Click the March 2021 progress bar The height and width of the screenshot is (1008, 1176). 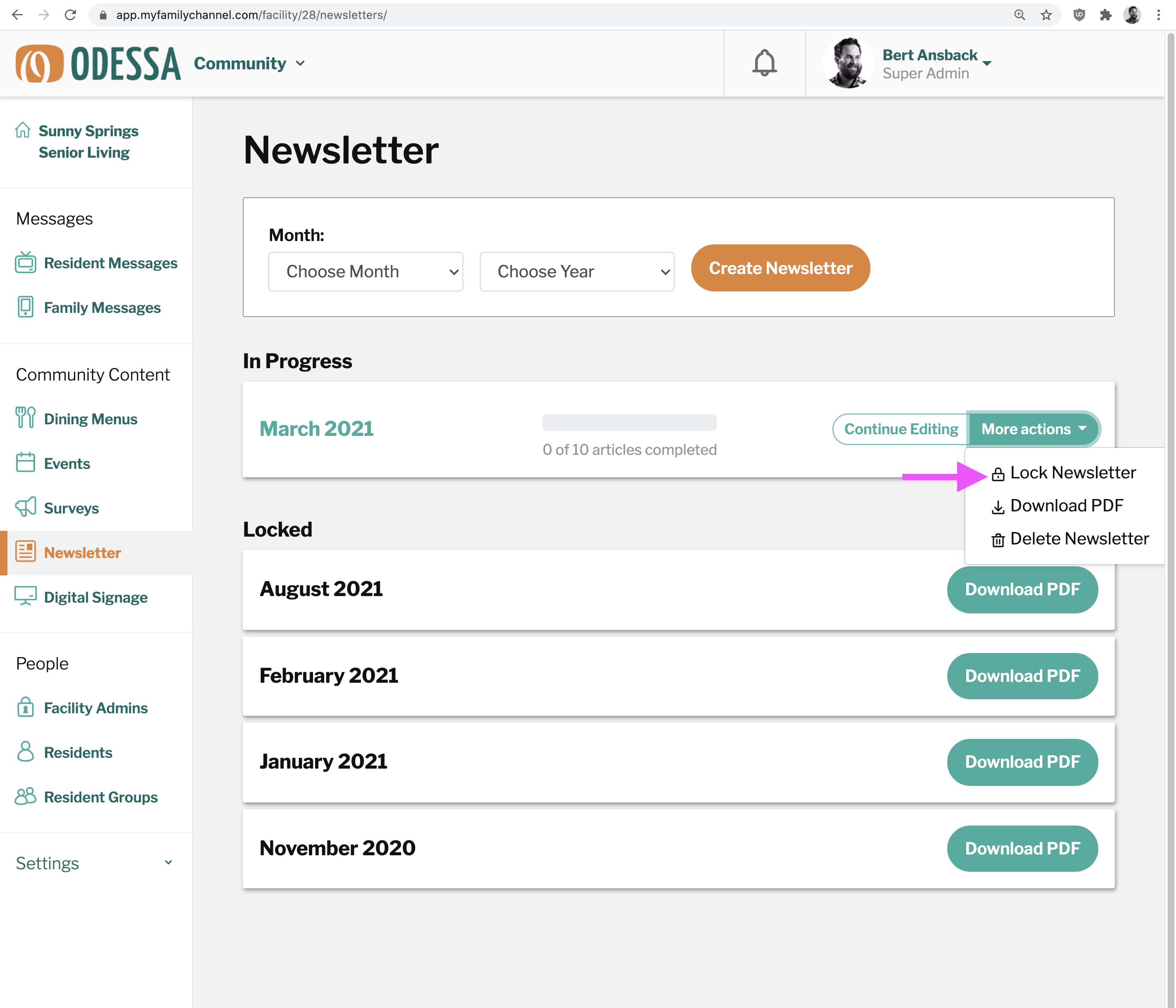click(x=629, y=423)
